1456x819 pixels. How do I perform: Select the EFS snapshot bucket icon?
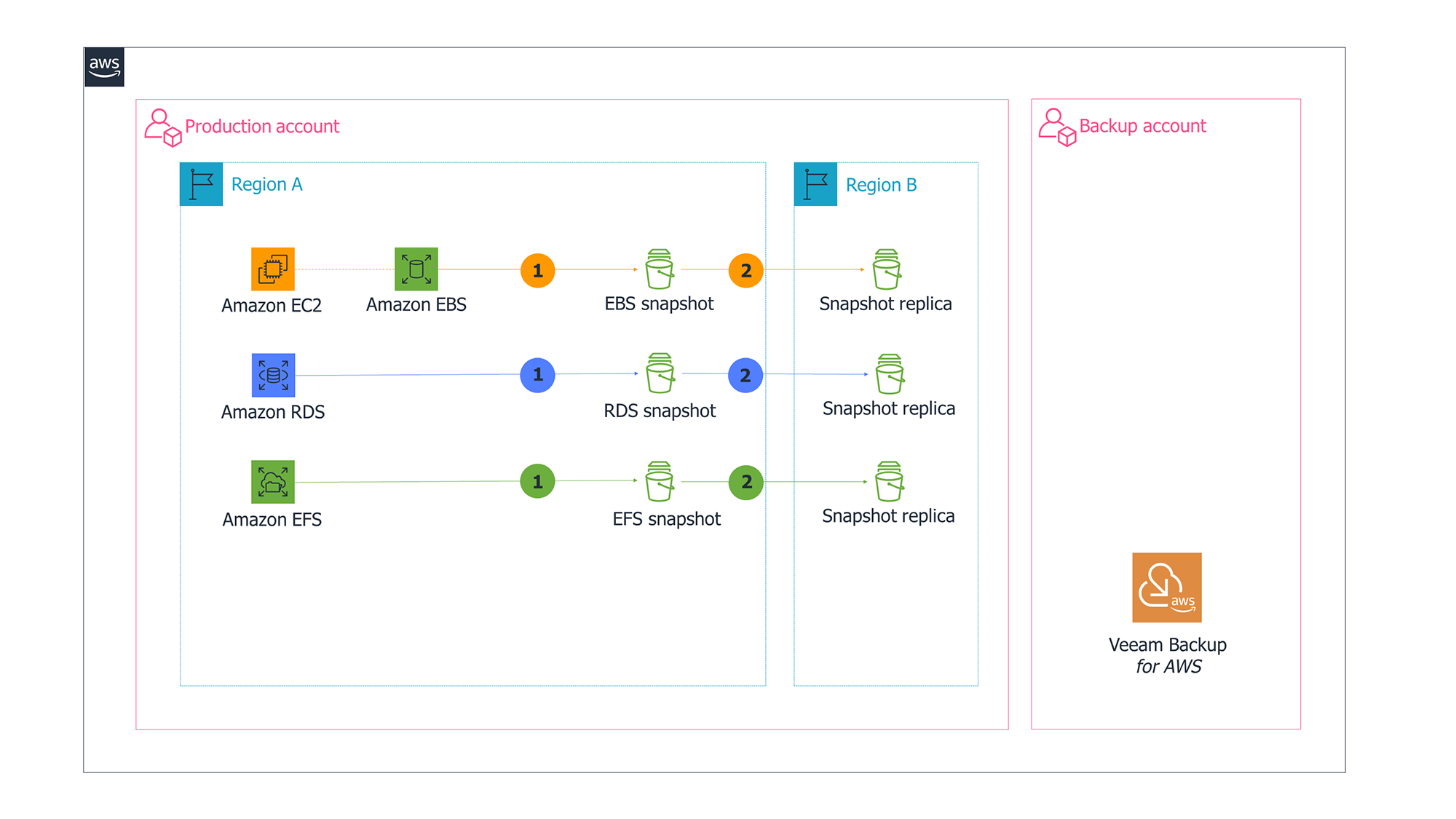pyautogui.click(x=660, y=481)
